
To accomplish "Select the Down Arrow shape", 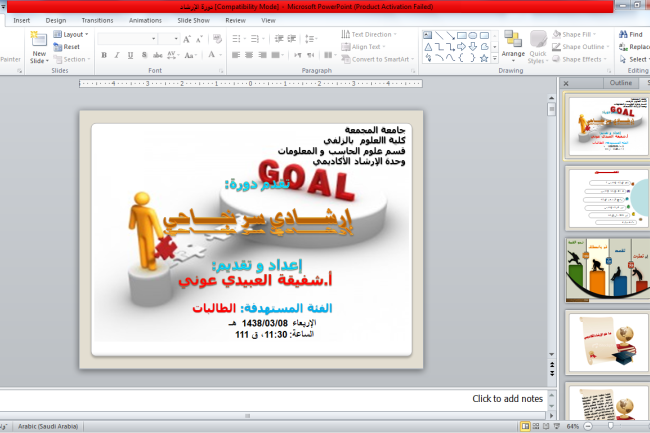I will click(473, 47).
